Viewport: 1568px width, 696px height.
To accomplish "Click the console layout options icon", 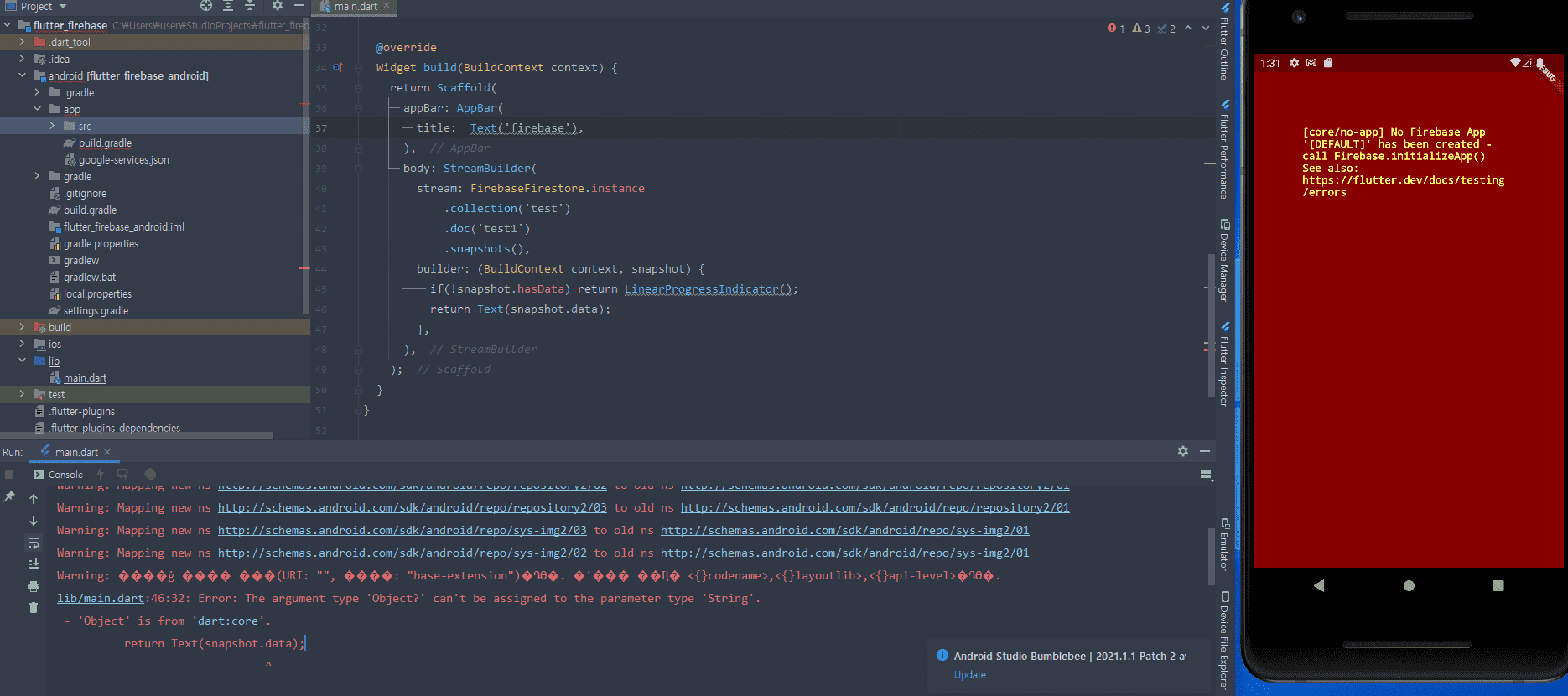I will [1206, 475].
